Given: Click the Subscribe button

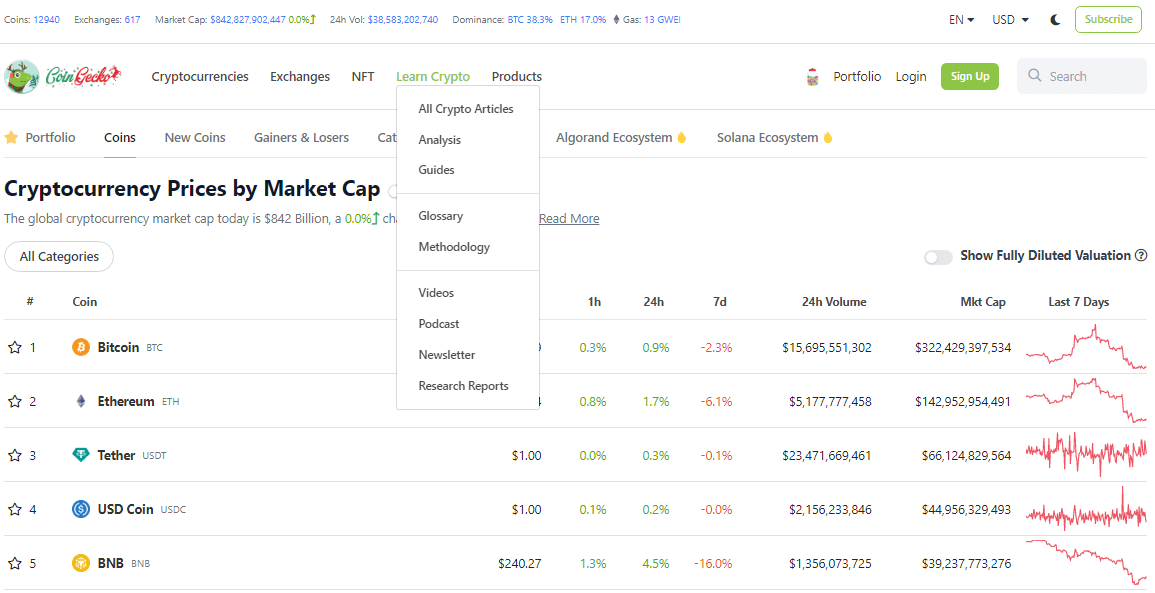Looking at the screenshot, I should pyautogui.click(x=1109, y=20).
